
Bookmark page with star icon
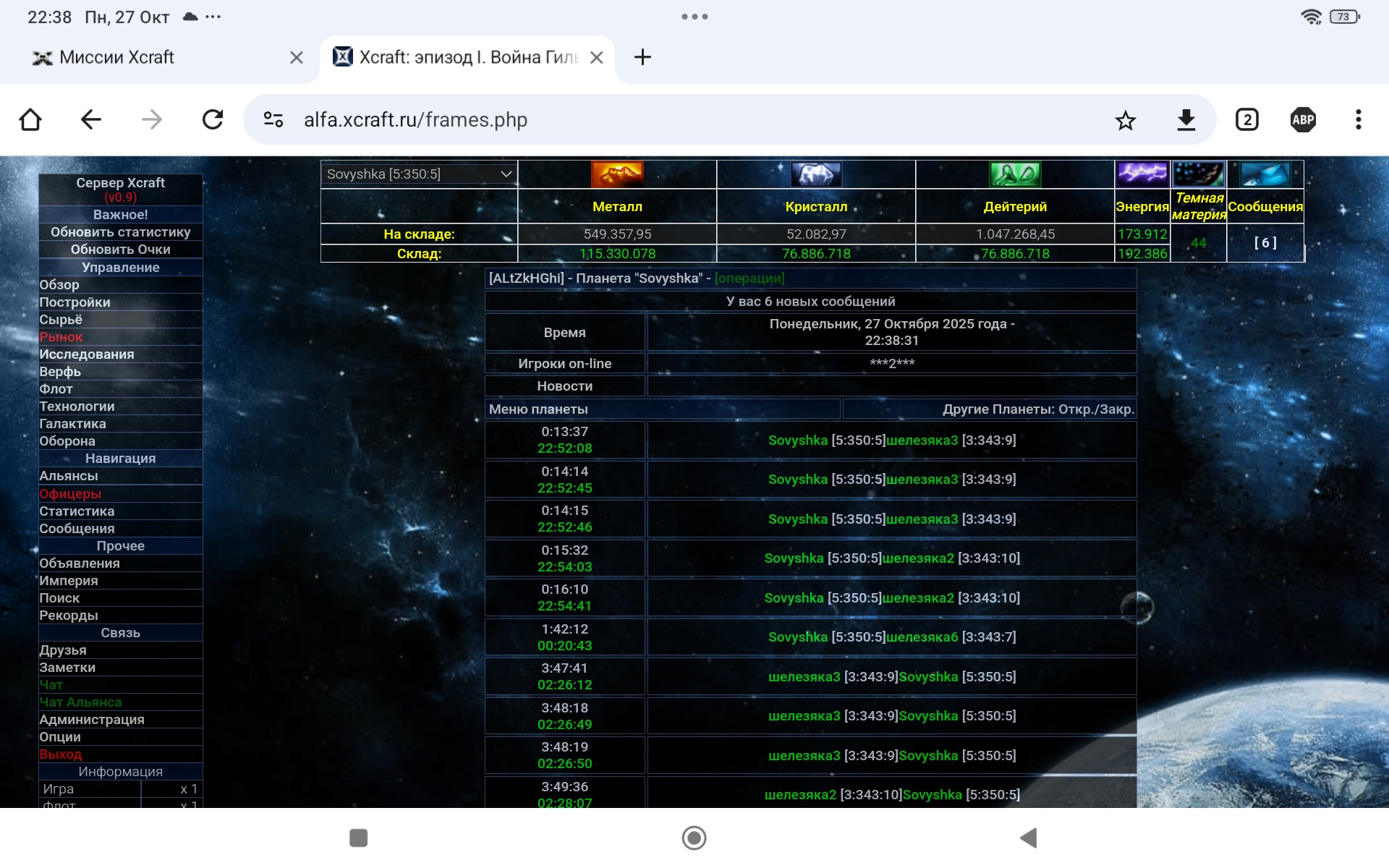pos(1125,120)
